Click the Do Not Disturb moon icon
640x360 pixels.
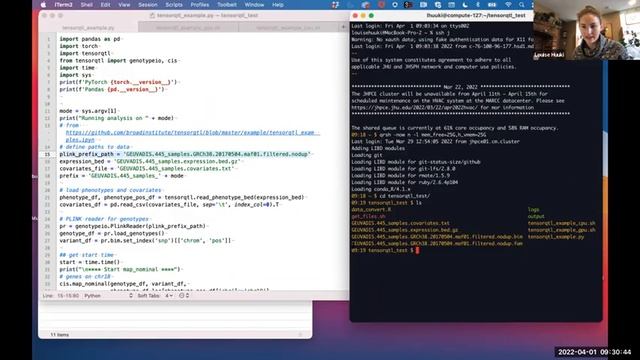coord(465,5)
